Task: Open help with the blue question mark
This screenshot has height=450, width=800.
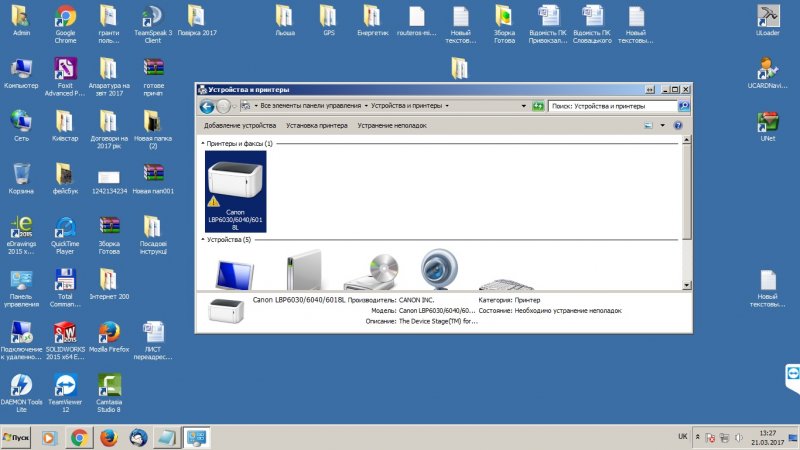Action: 678,126
